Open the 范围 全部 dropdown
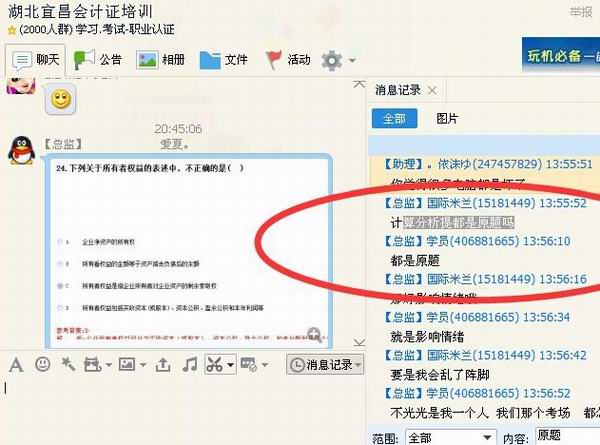600x445 pixels. click(x=451, y=437)
